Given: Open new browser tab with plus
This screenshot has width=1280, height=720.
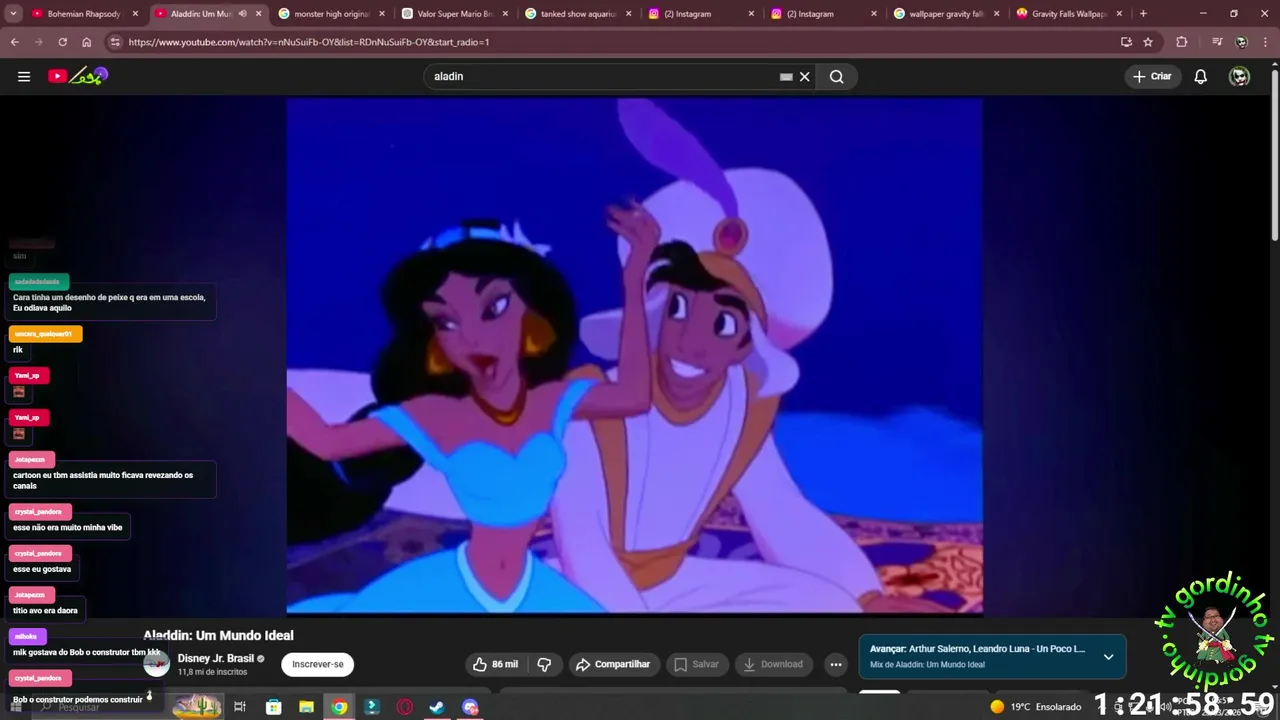Looking at the screenshot, I should (1143, 14).
